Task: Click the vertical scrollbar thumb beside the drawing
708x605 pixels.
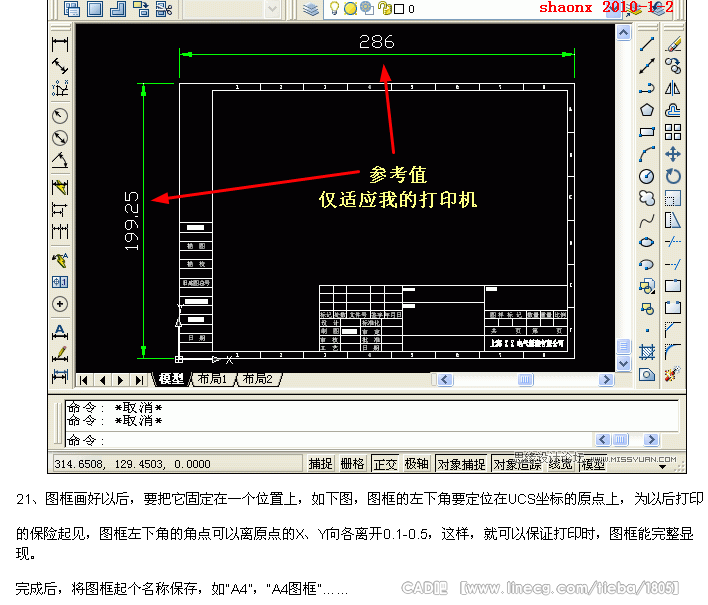Action: tap(624, 346)
